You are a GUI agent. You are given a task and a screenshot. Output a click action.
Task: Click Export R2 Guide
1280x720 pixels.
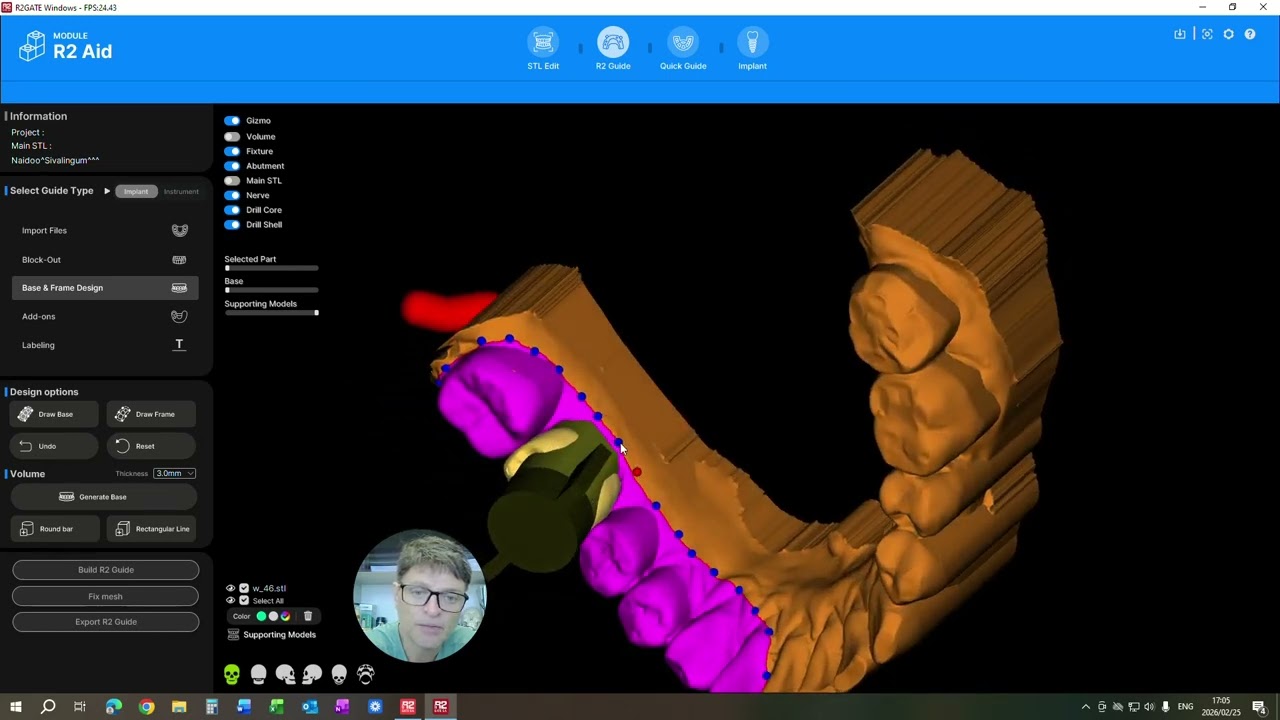tap(106, 622)
